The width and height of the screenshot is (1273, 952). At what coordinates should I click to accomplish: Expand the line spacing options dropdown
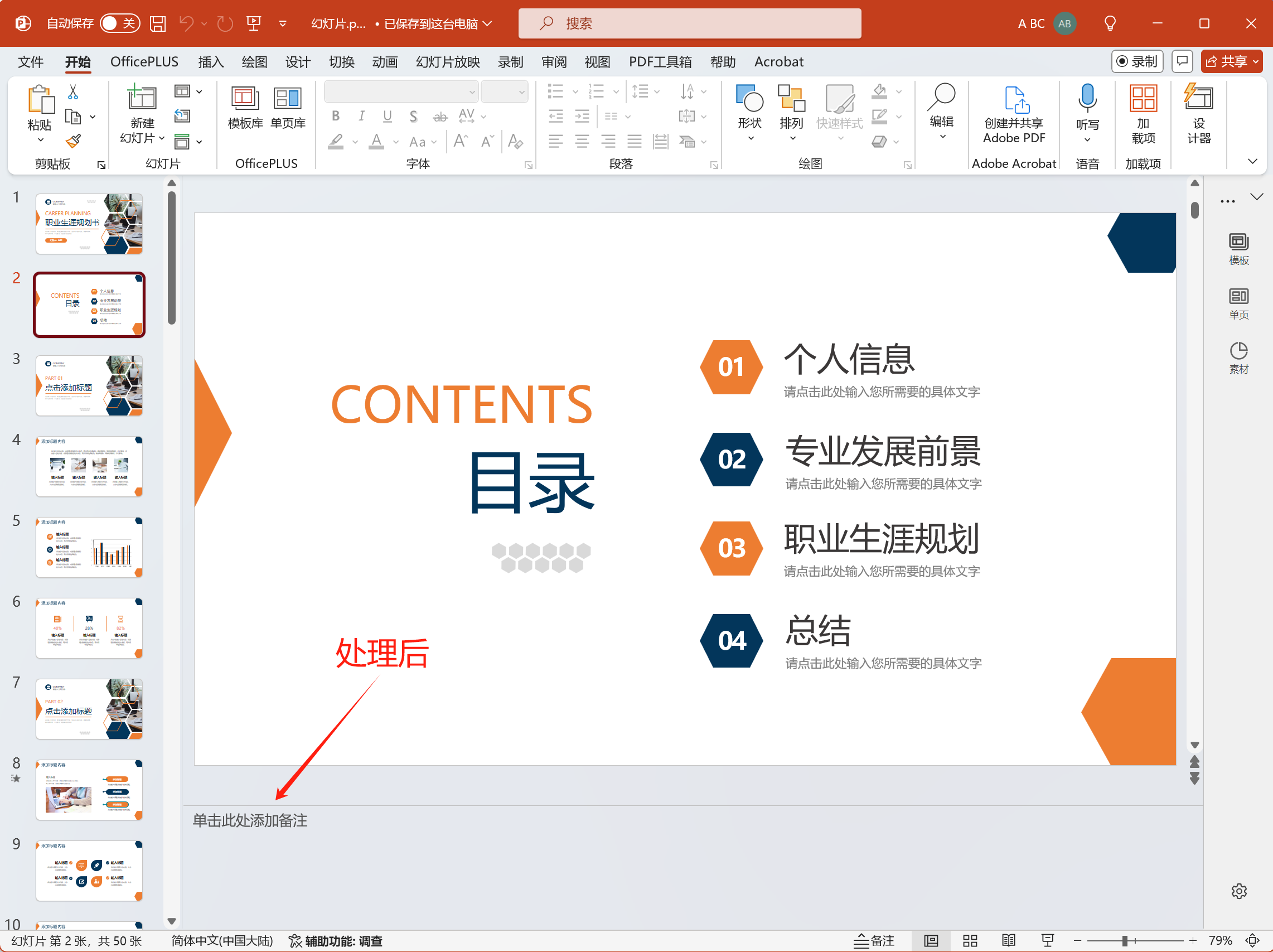coord(658,91)
